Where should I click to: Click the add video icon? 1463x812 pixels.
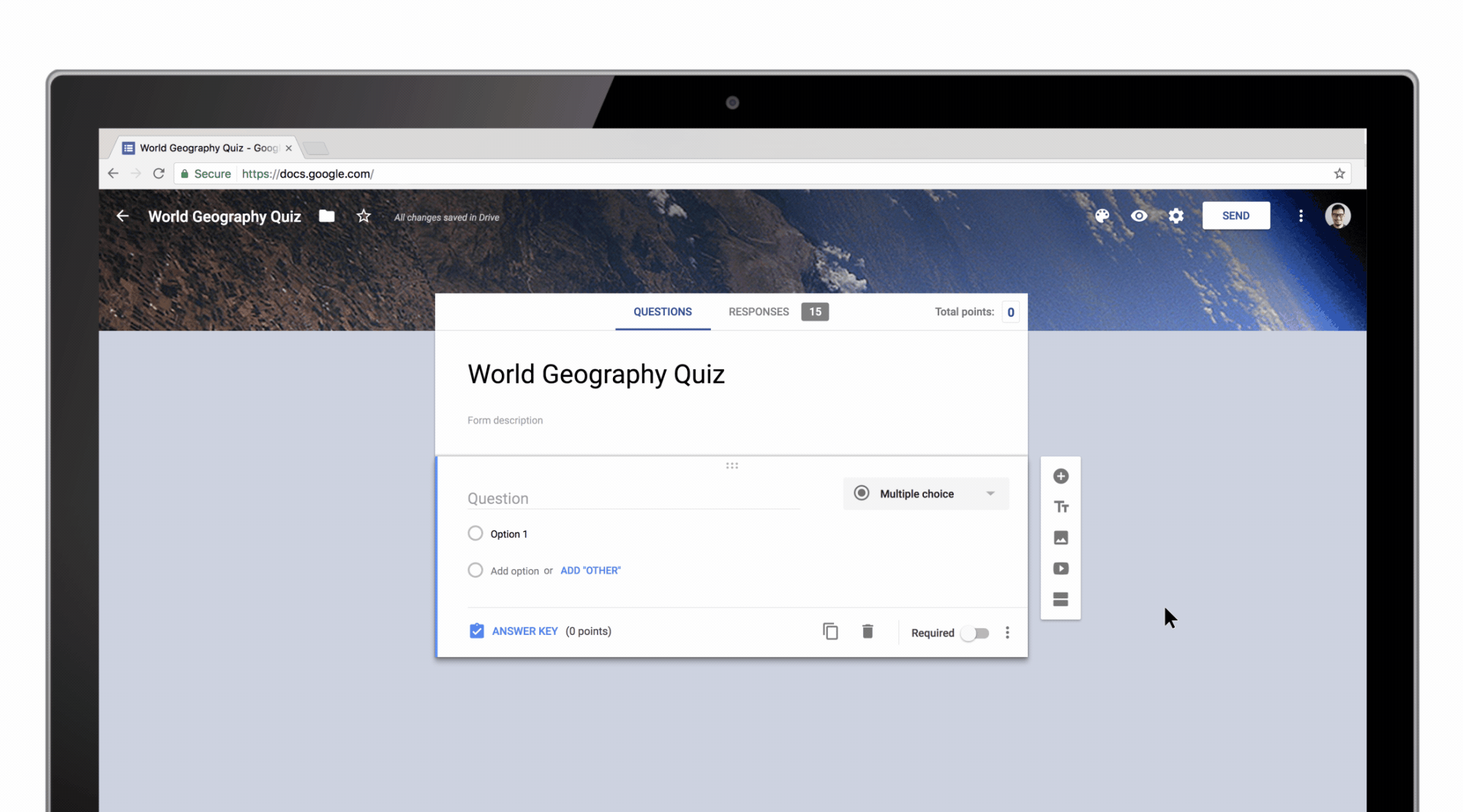pos(1060,568)
